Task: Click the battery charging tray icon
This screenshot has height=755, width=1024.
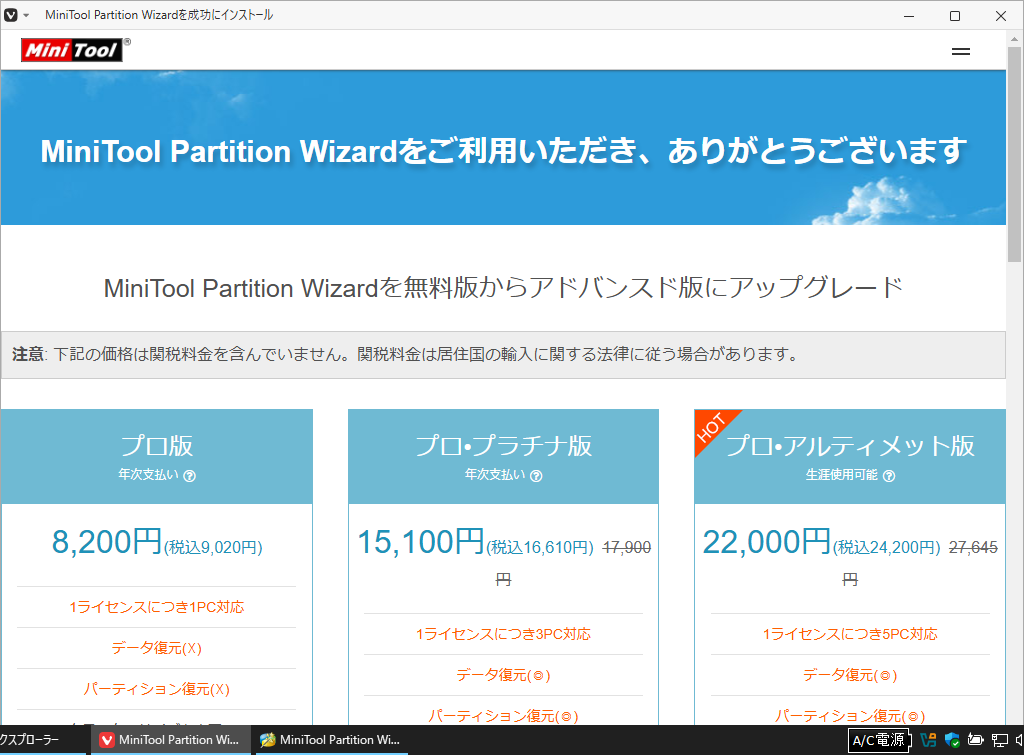Action: coord(976,740)
